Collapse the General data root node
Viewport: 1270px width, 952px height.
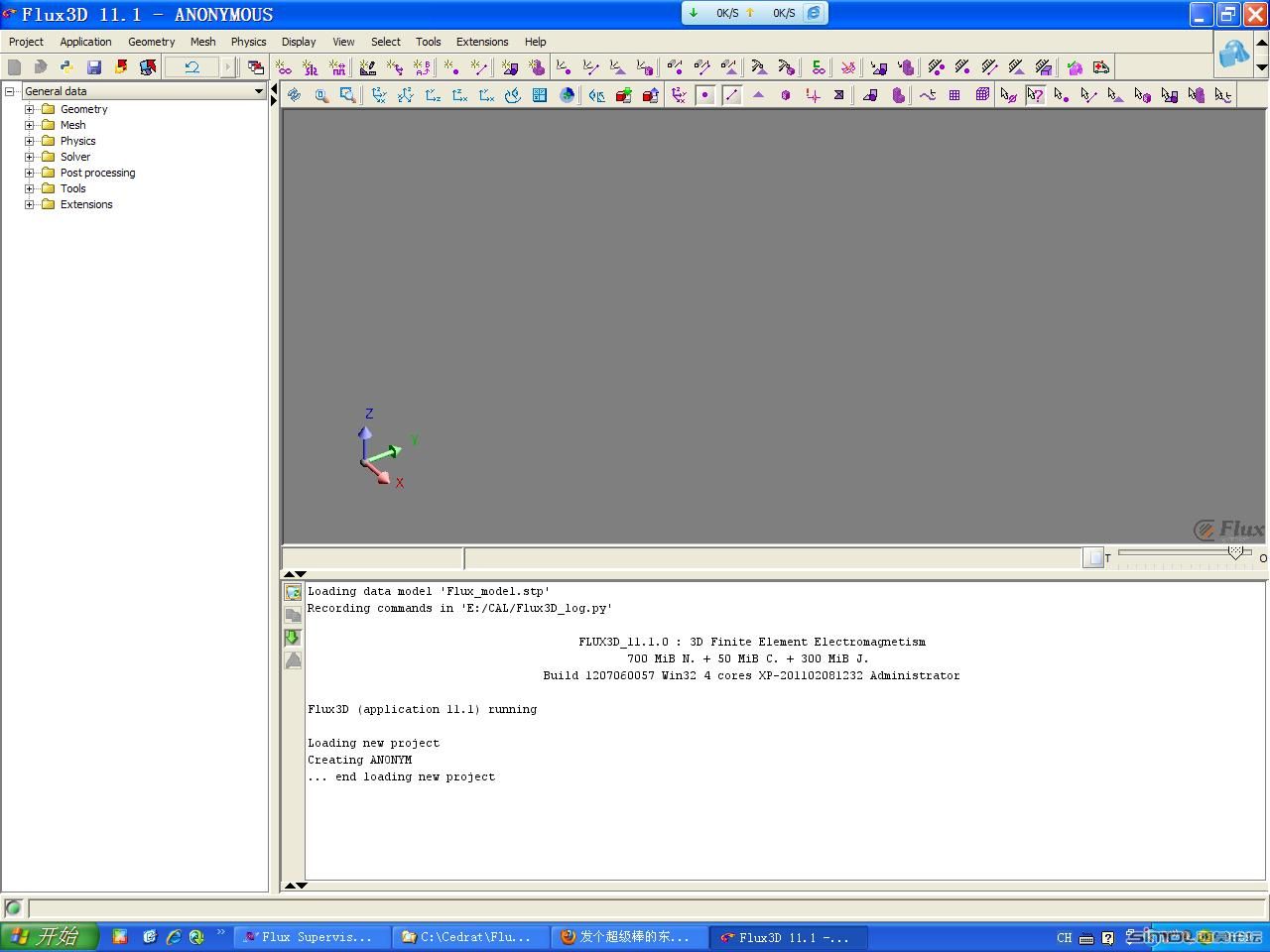click(x=10, y=91)
